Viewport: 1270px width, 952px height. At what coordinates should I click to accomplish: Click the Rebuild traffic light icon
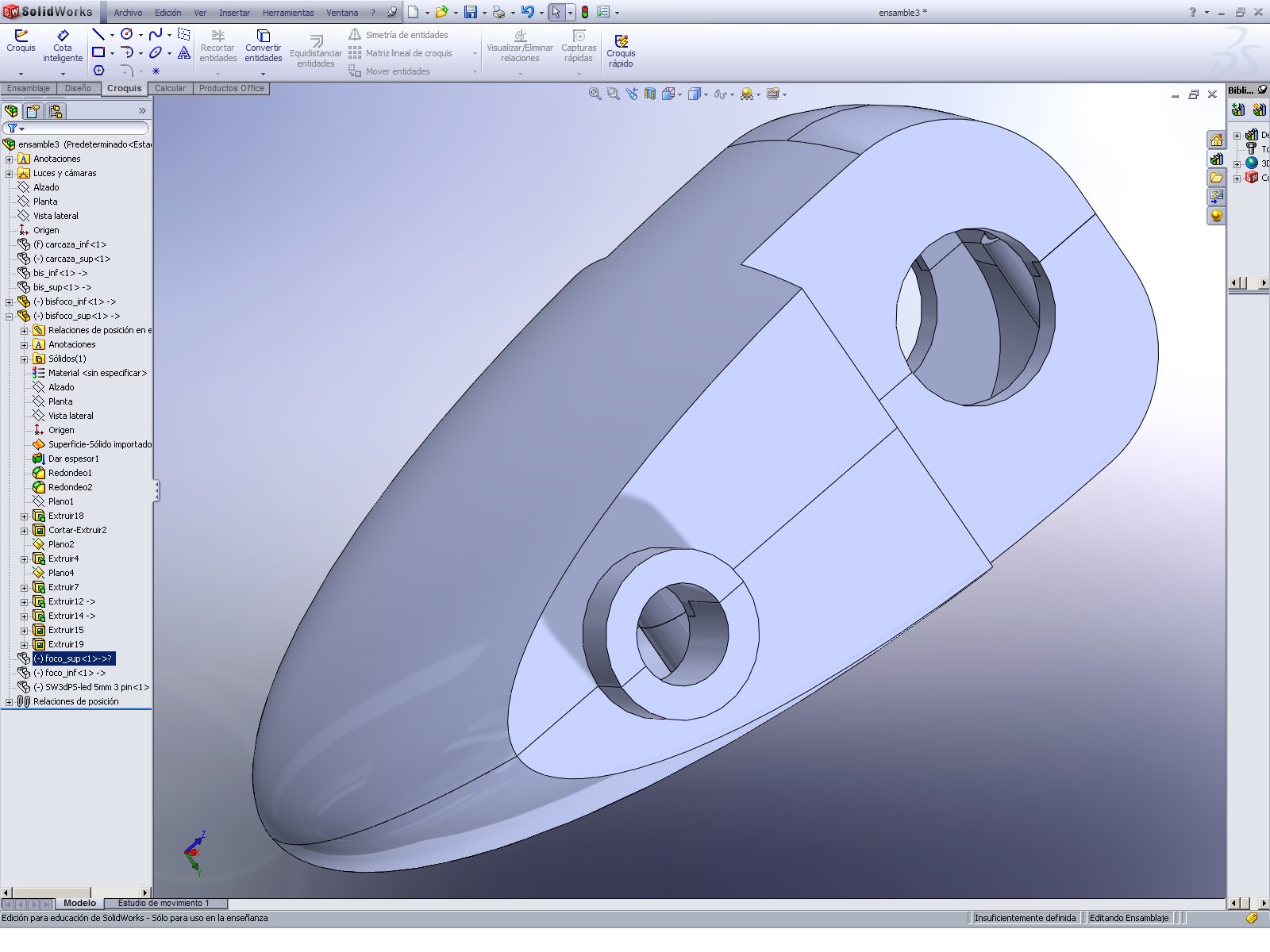pos(585,12)
